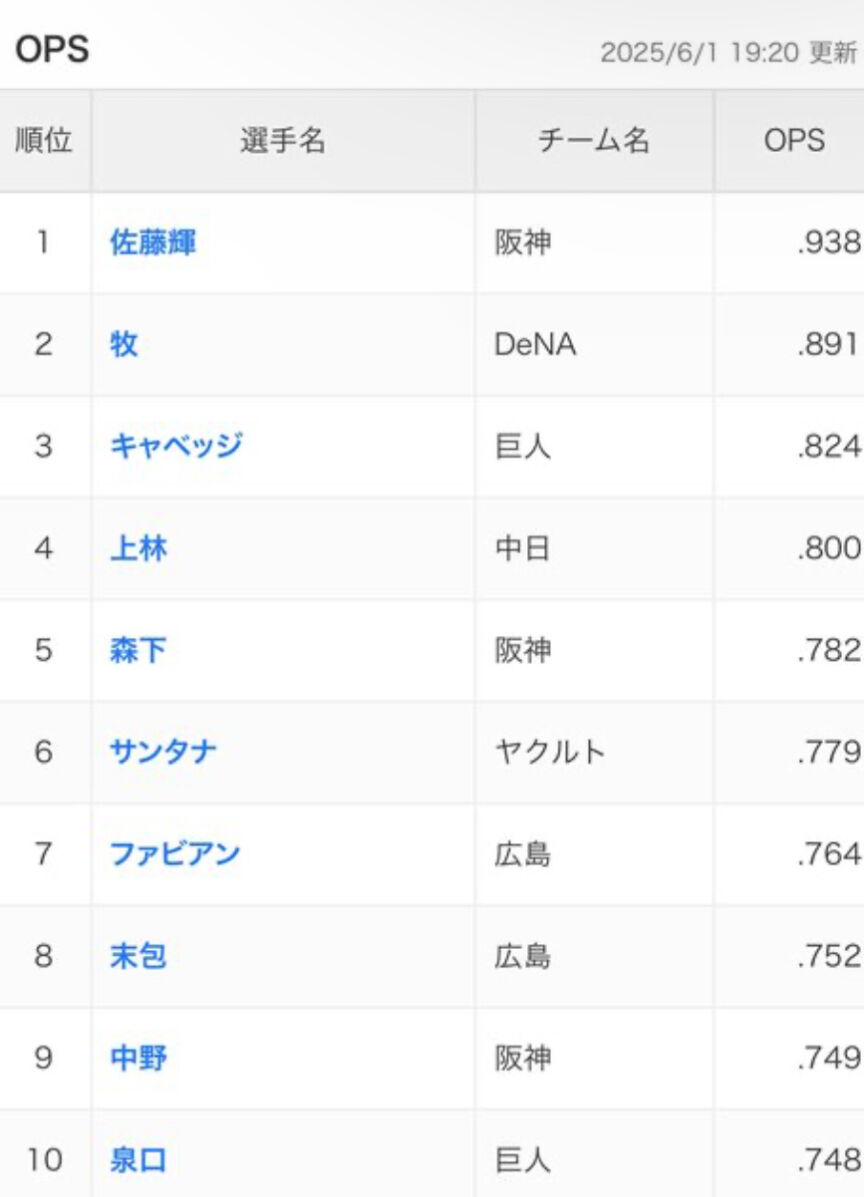The width and height of the screenshot is (864, 1197).
Task: Open player link 佐藤輝
Action: click(x=153, y=243)
